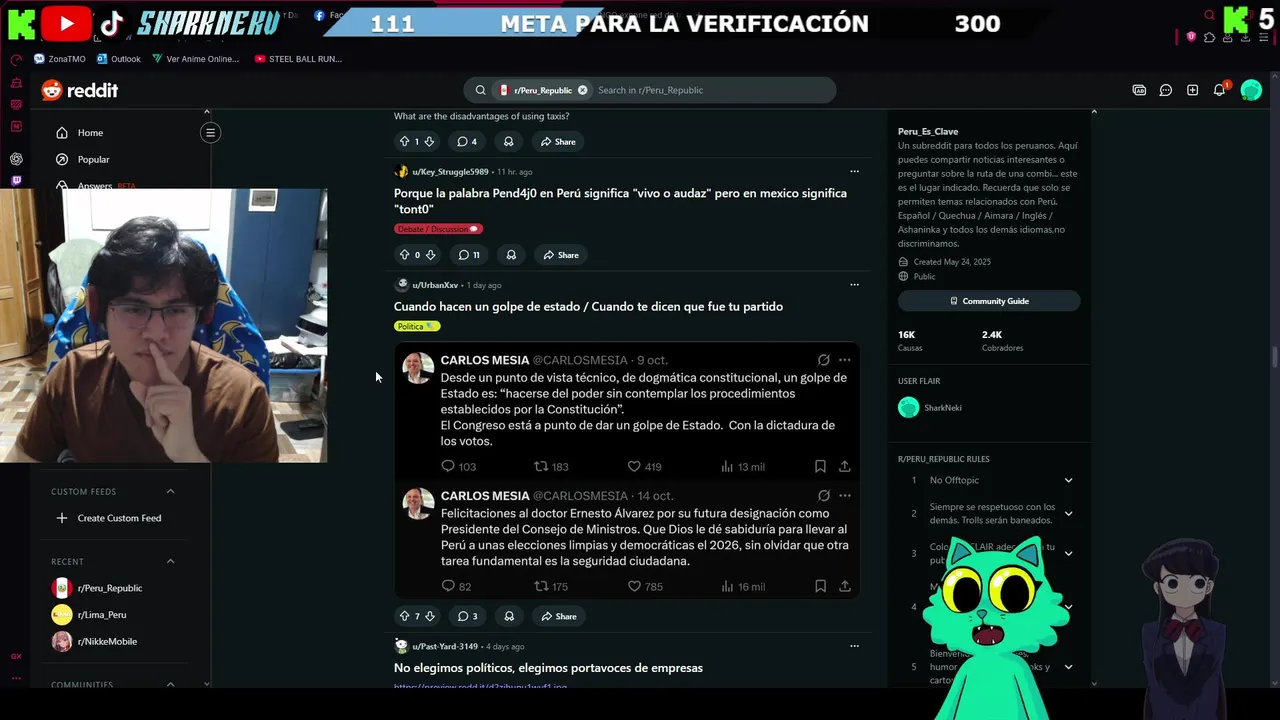Open the browser easy setup sliders icon
The image size is (1280, 720).
point(1265,37)
